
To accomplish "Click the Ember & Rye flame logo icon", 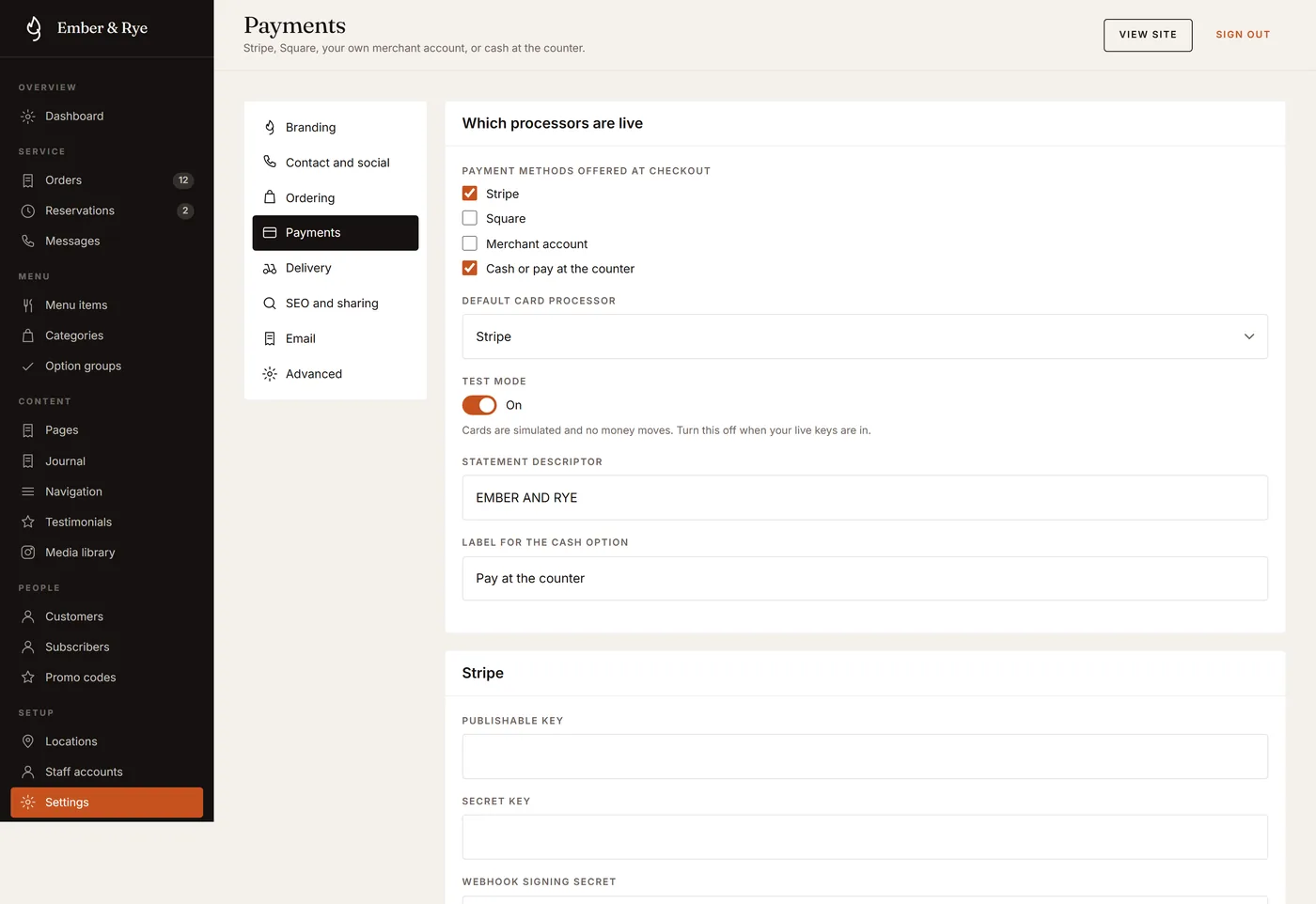I will (x=34, y=28).
